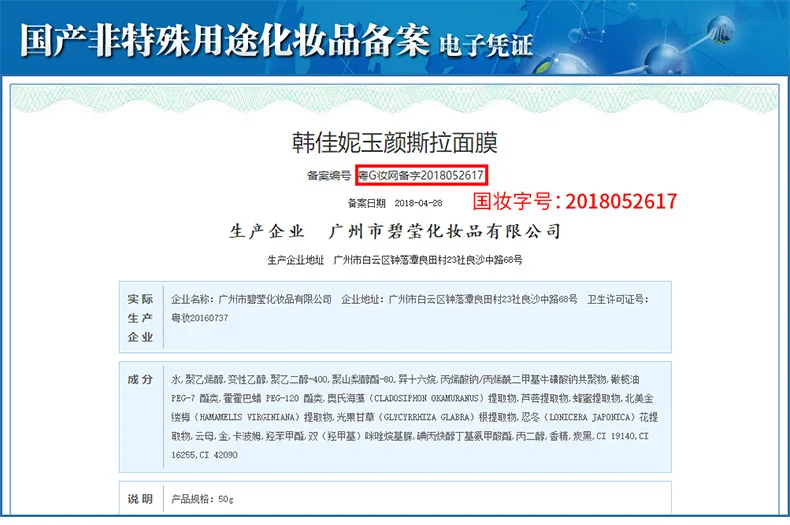The width and height of the screenshot is (790, 525).
Task: Select the filing number 粤G妆网备字2018052617
Action: [421, 175]
